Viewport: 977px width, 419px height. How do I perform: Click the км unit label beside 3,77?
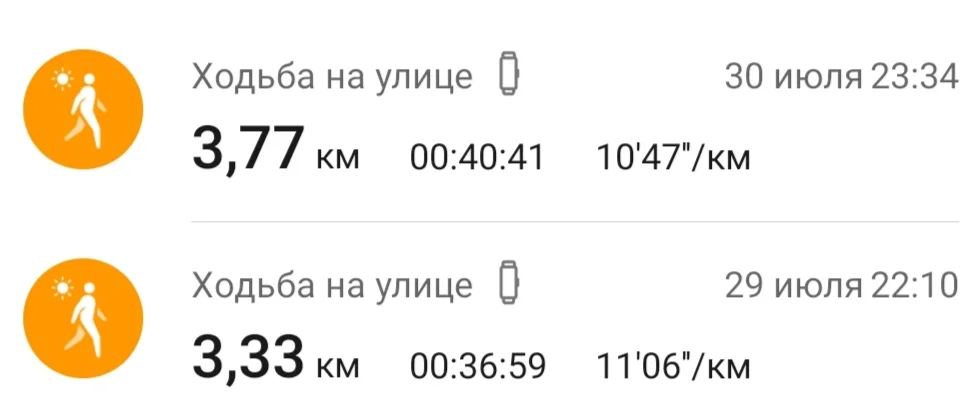[337, 160]
